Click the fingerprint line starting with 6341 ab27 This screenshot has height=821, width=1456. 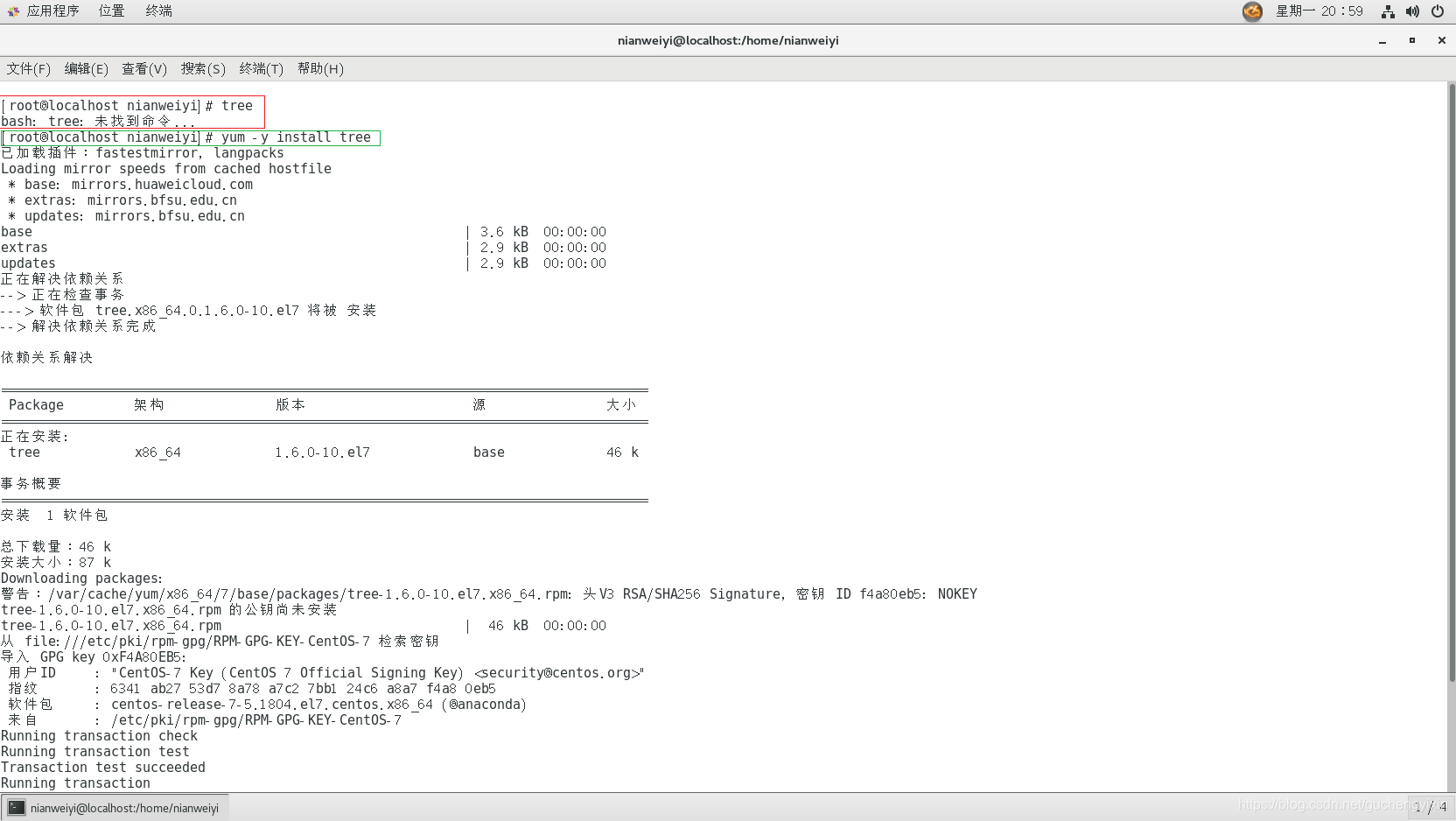[x=303, y=689]
